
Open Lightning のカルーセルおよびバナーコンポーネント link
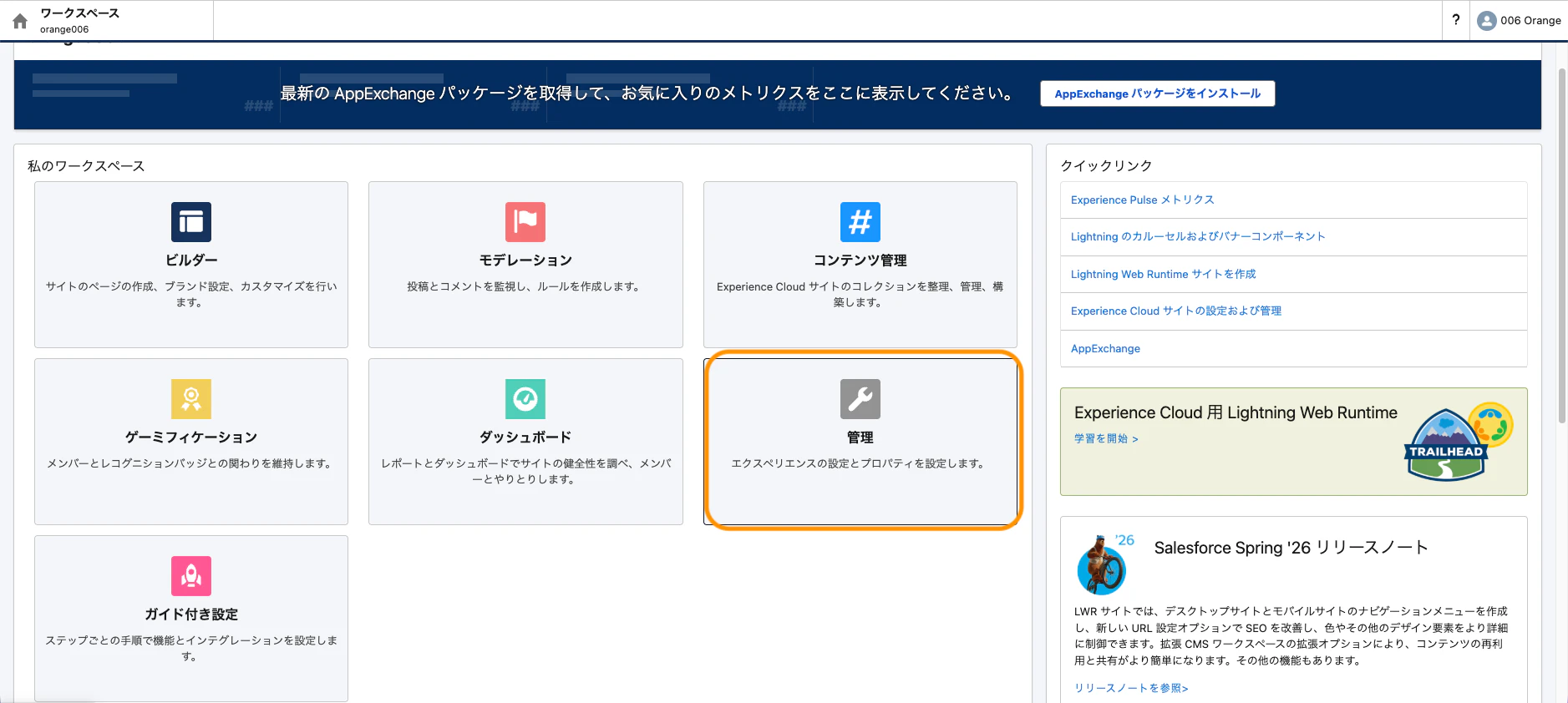(1198, 237)
